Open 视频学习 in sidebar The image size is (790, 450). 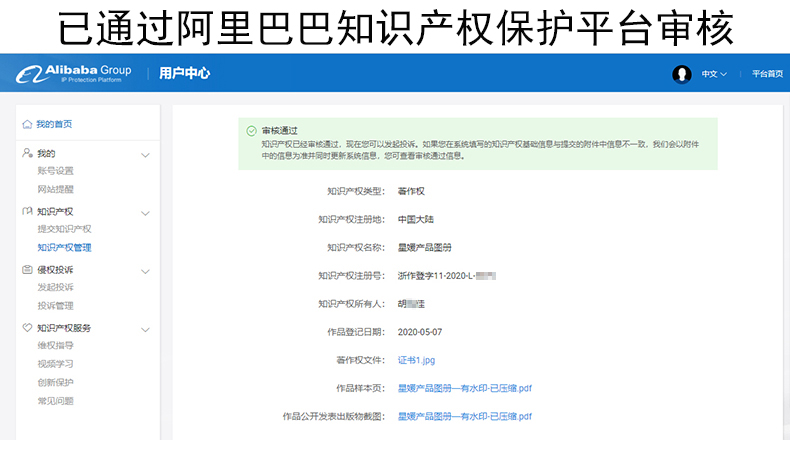(x=55, y=364)
